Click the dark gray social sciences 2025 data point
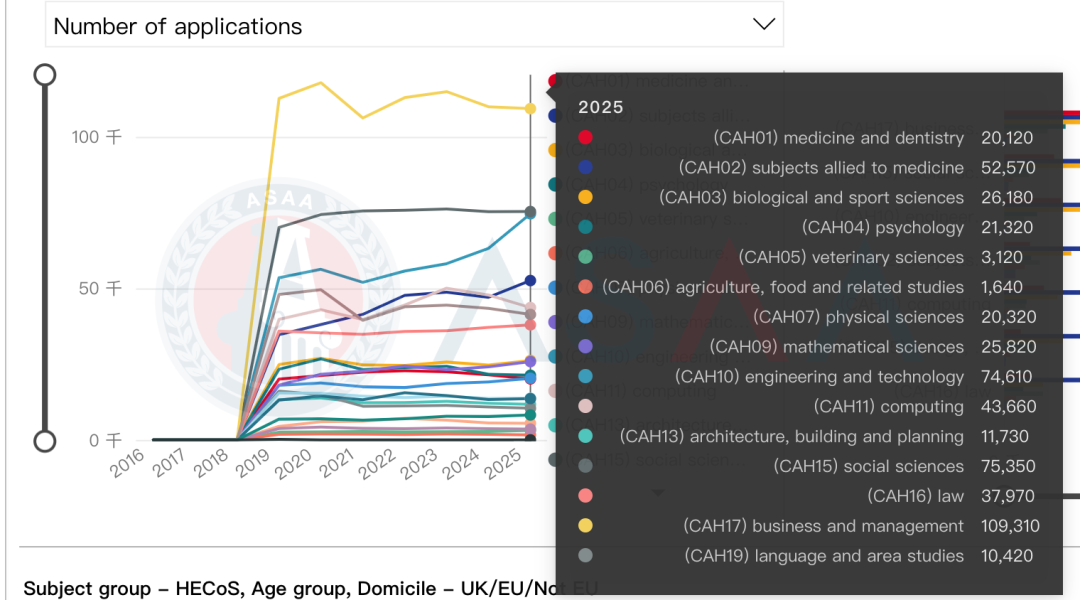1080x600 pixels. coord(530,212)
